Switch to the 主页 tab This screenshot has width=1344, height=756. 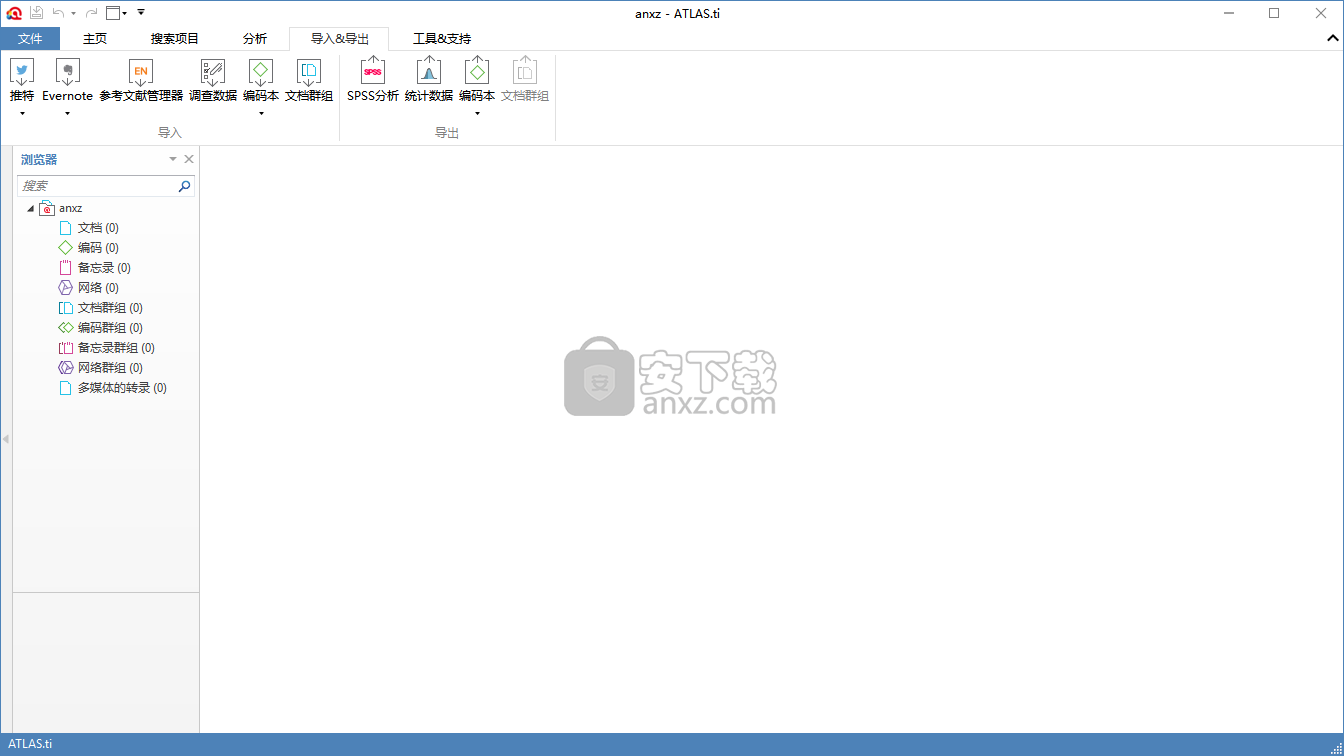coord(95,39)
